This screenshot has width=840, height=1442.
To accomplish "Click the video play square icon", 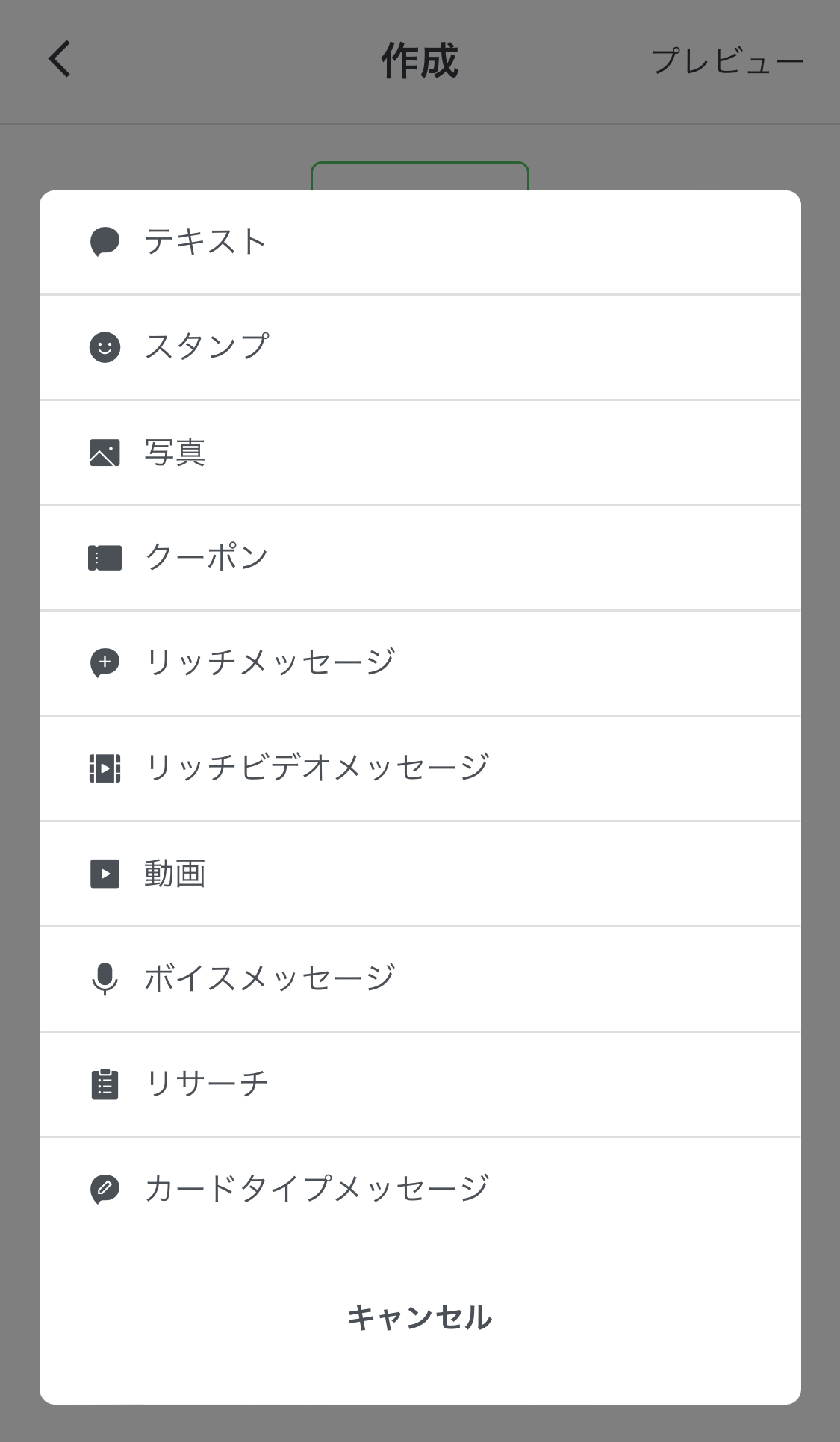I will click(105, 874).
